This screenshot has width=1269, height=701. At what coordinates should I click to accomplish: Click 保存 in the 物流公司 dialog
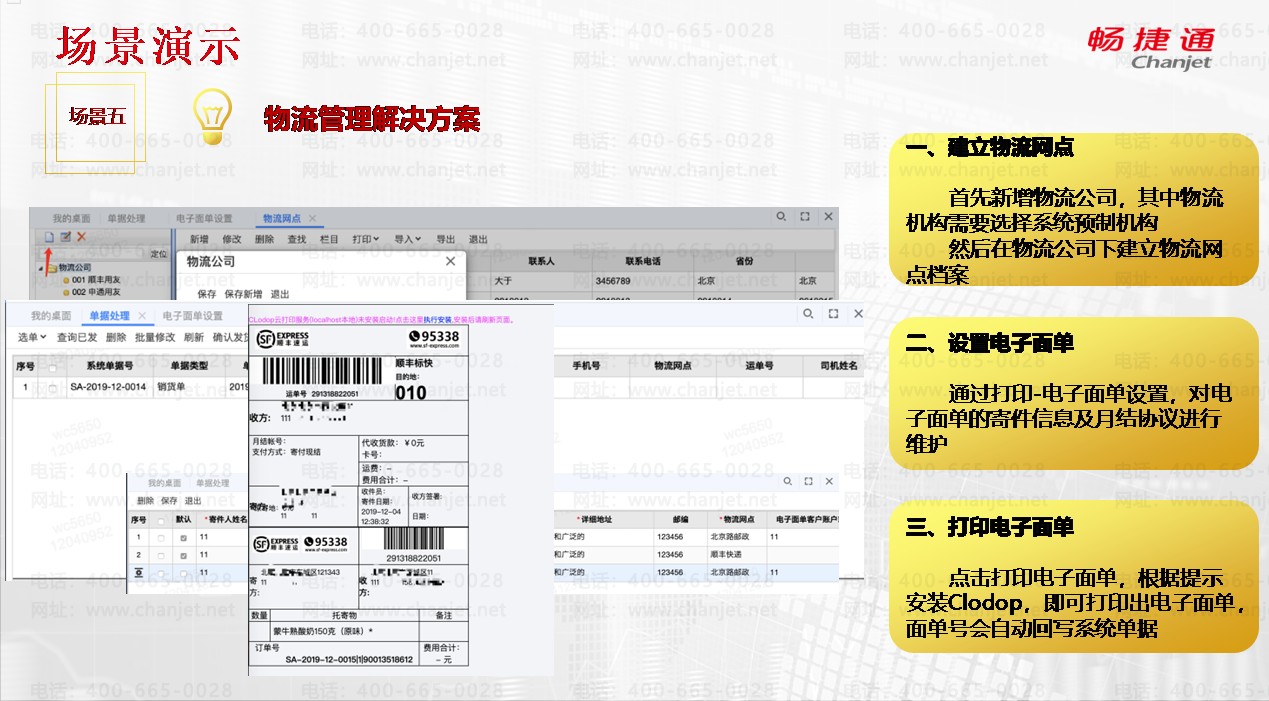207,294
